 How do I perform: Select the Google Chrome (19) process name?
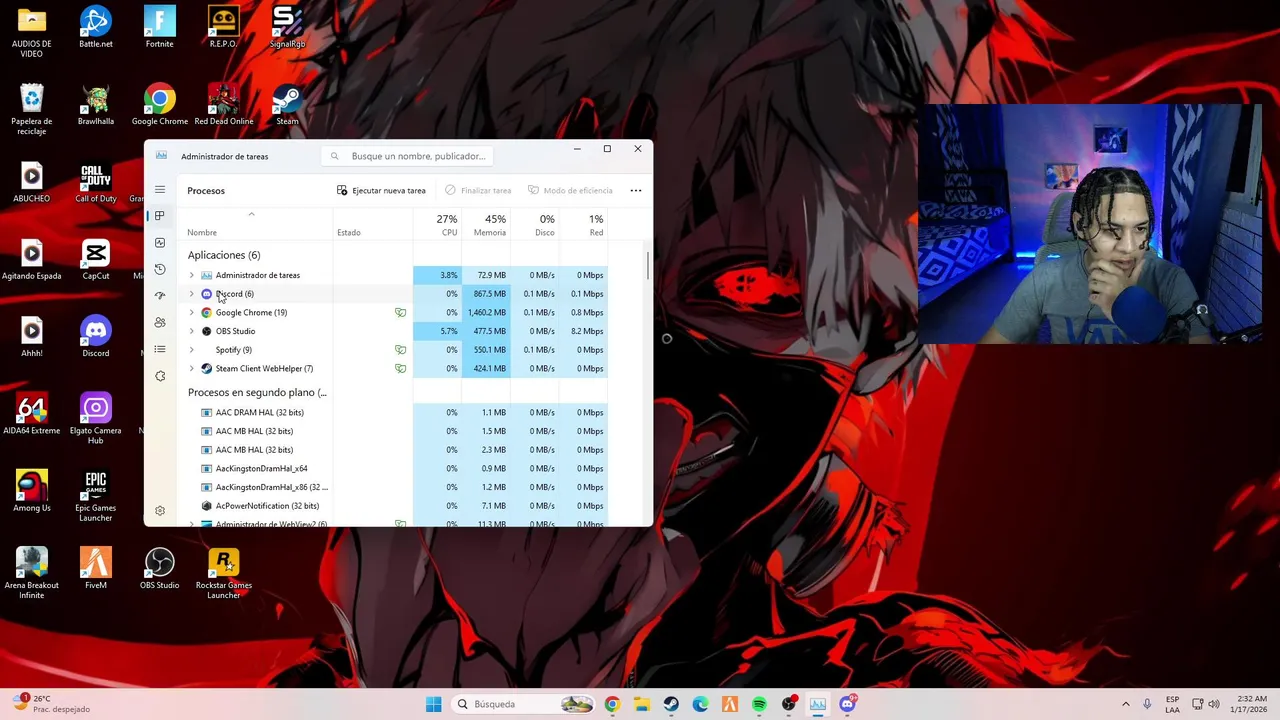(x=251, y=312)
